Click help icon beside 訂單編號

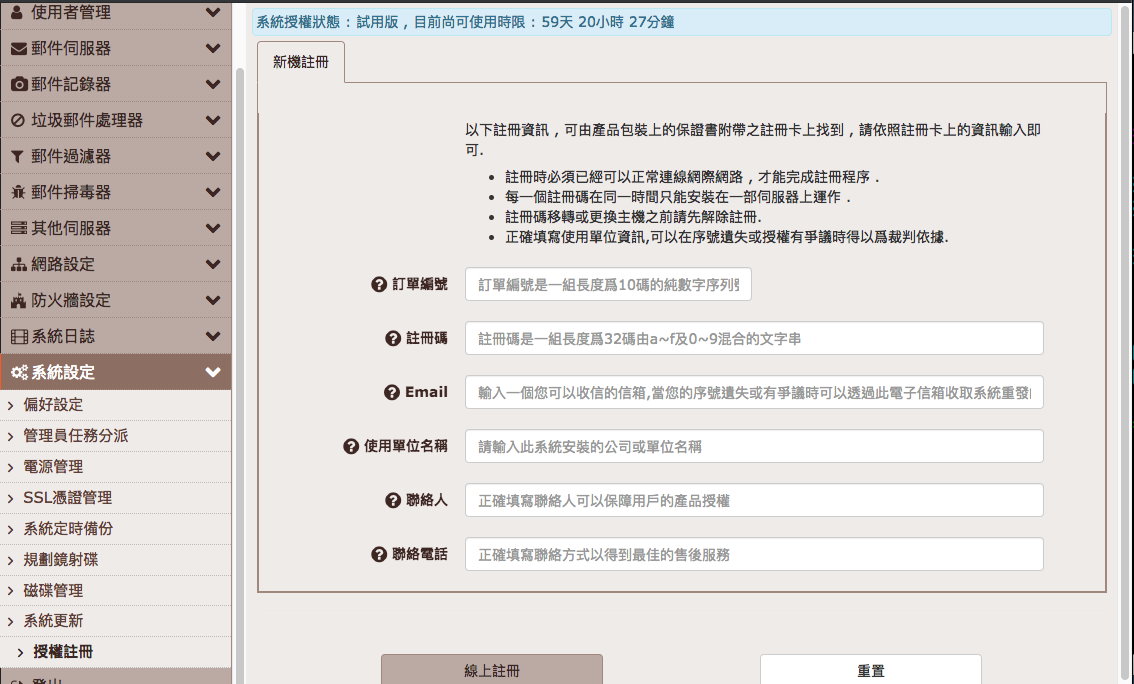point(379,284)
